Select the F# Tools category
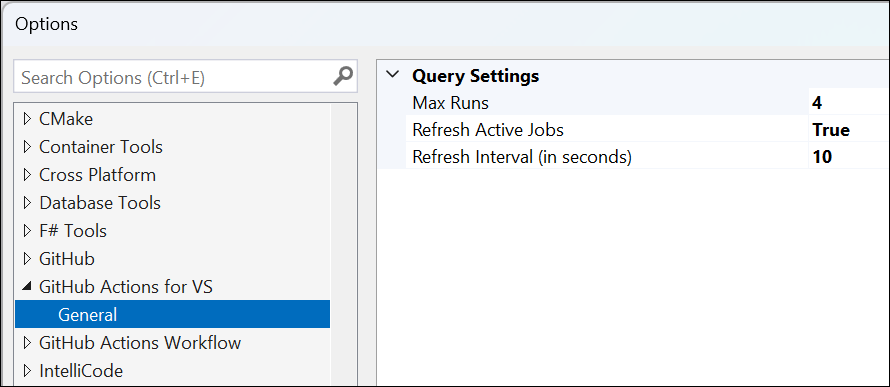This screenshot has width=890, height=387. [x=73, y=231]
